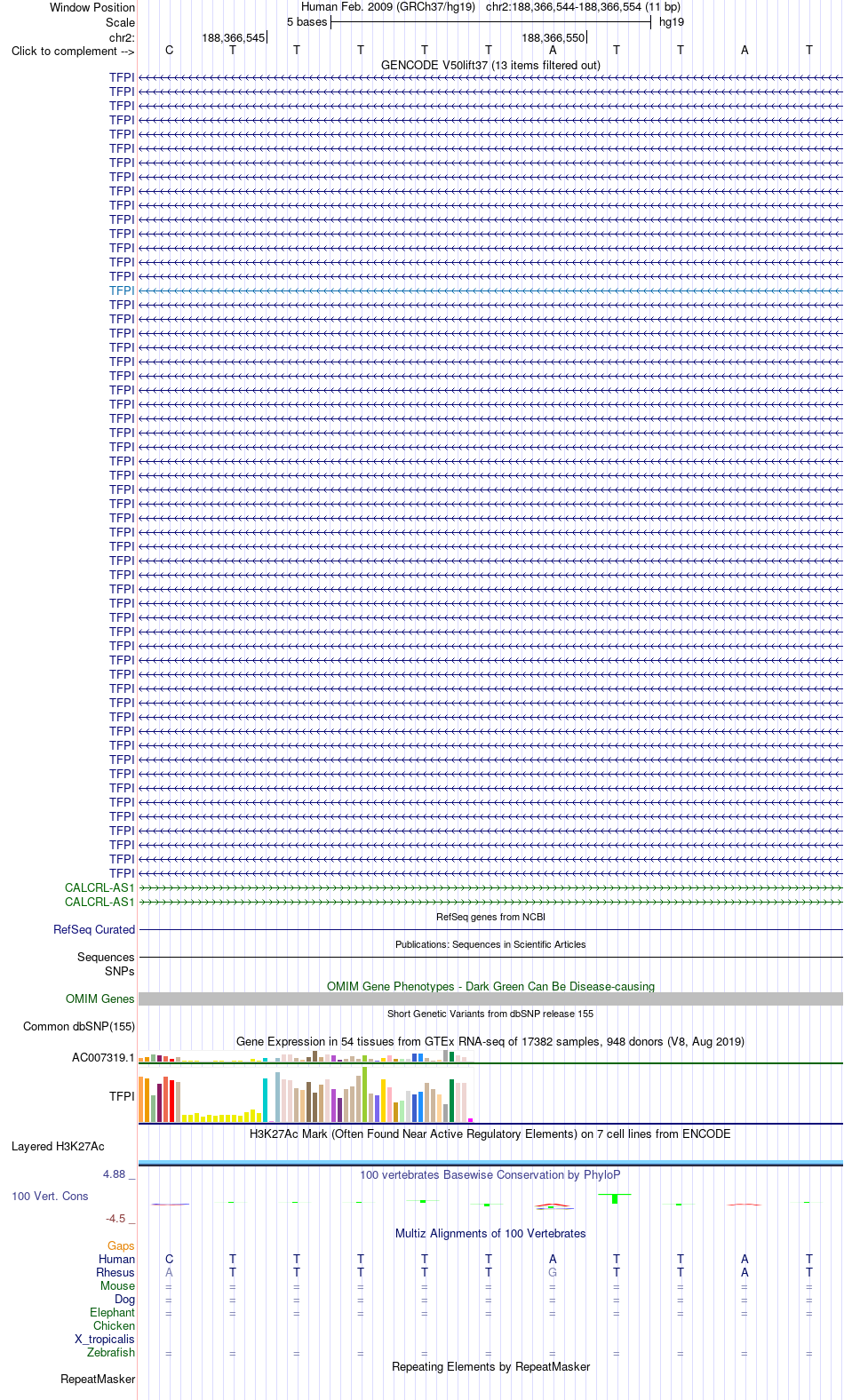Click 'RefSeq genes from NCBI' title
Screen dimensions: 844x1400
click(490, 917)
